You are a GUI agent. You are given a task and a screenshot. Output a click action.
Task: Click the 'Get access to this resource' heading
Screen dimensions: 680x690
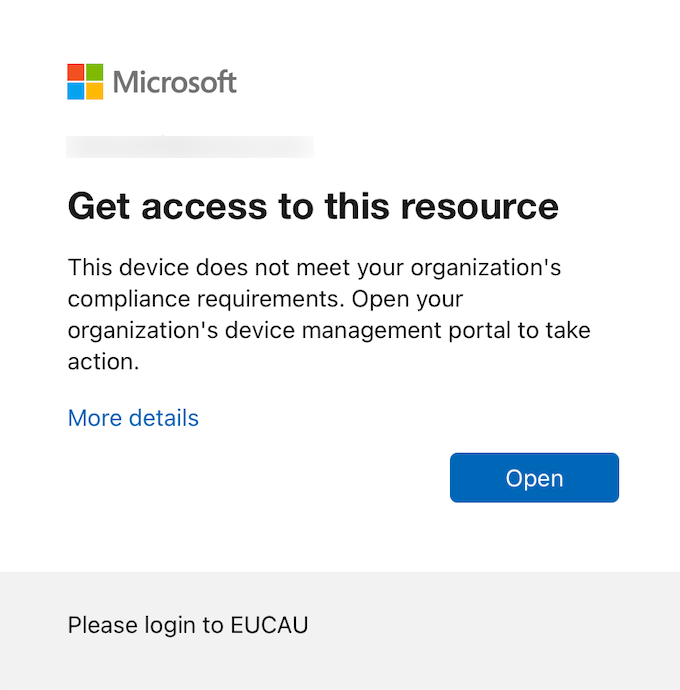coord(313,207)
